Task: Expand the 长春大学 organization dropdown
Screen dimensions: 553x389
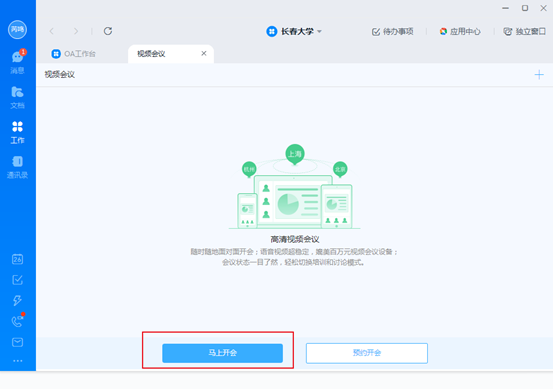Action: click(294, 31)
